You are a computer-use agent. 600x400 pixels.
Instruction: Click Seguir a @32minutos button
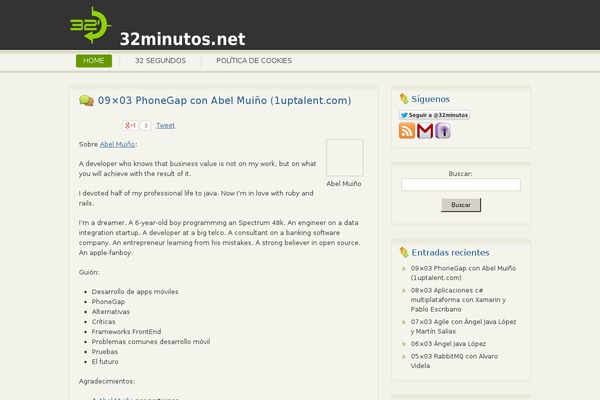434,115
